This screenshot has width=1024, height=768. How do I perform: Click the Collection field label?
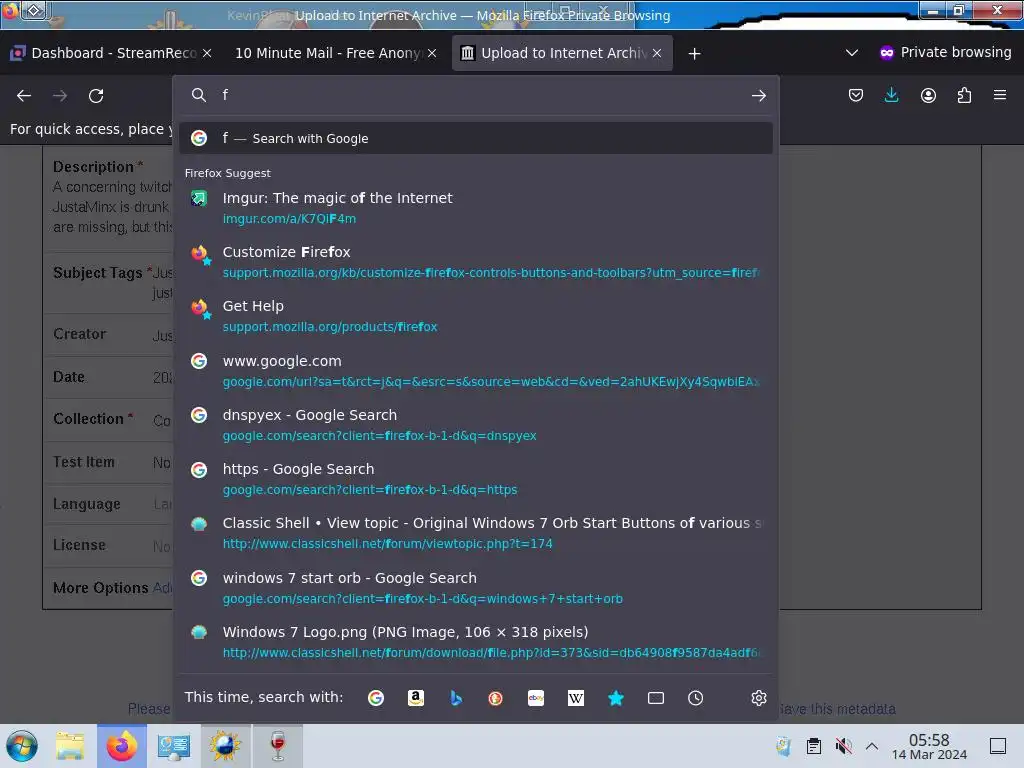coord(88,419)
